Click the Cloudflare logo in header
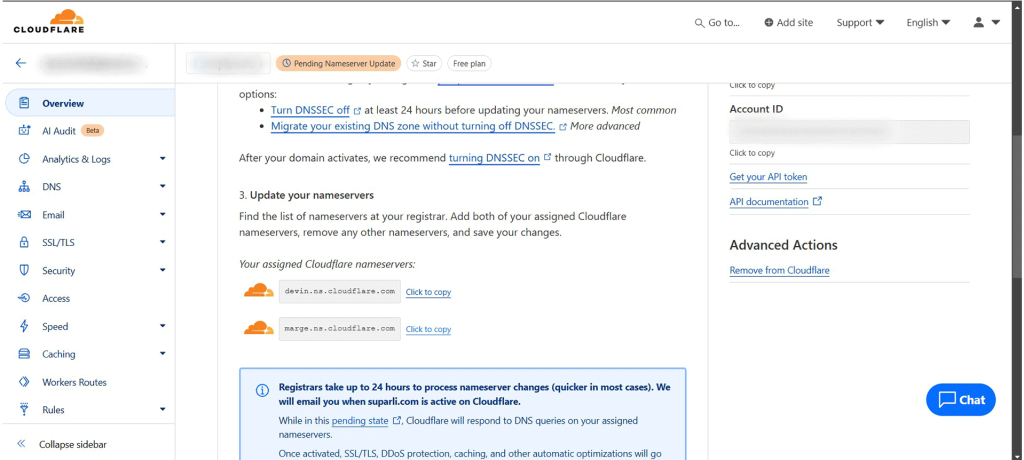 coord(48,21)
